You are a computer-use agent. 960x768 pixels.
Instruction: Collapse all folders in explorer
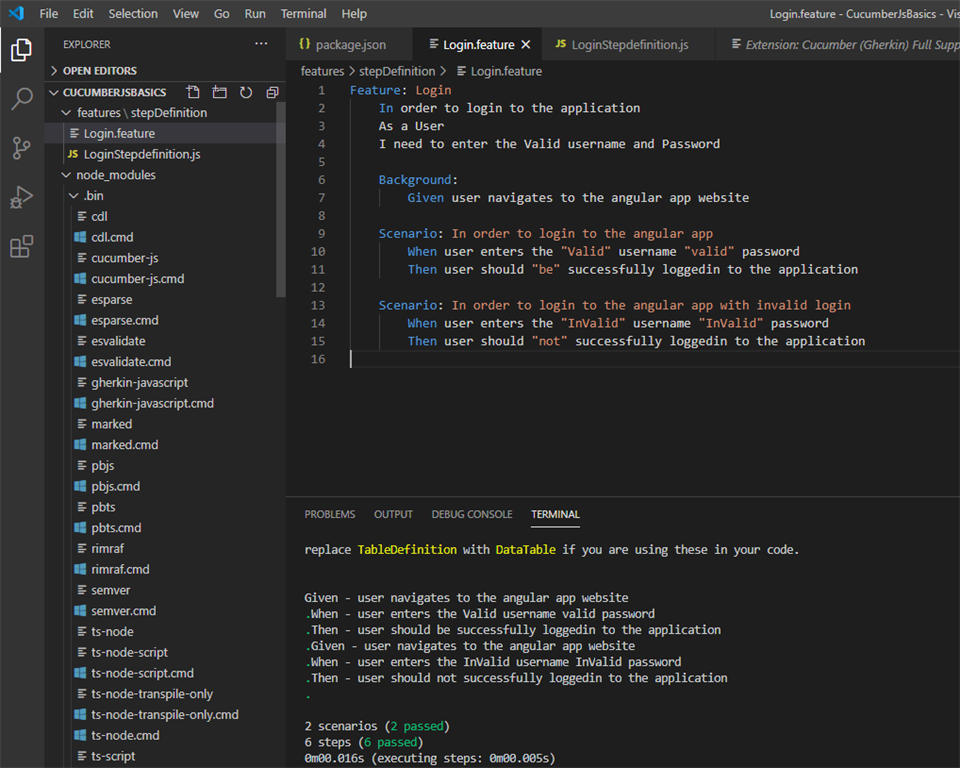[272, 92]
